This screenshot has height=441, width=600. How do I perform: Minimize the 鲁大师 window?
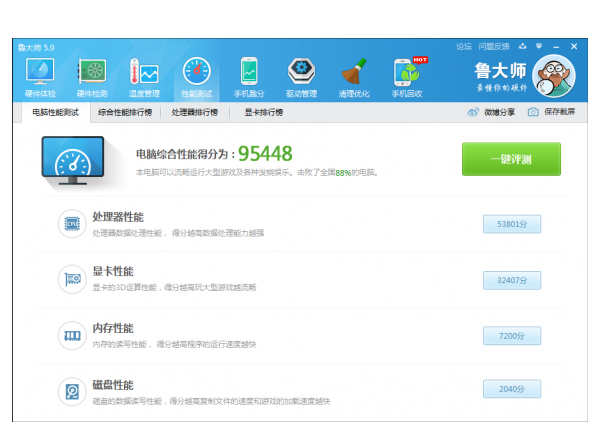tap(556, 47)
